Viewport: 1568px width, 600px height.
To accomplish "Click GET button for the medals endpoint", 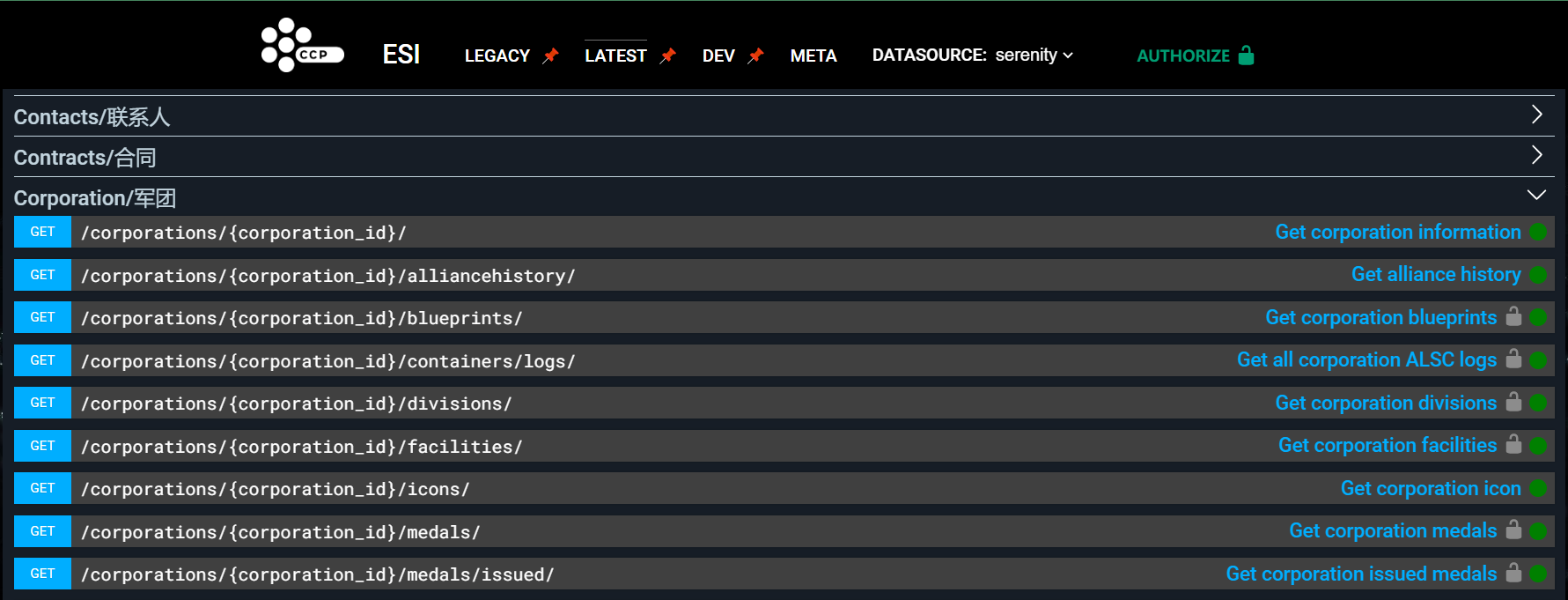I will click(x=42, y=531).
